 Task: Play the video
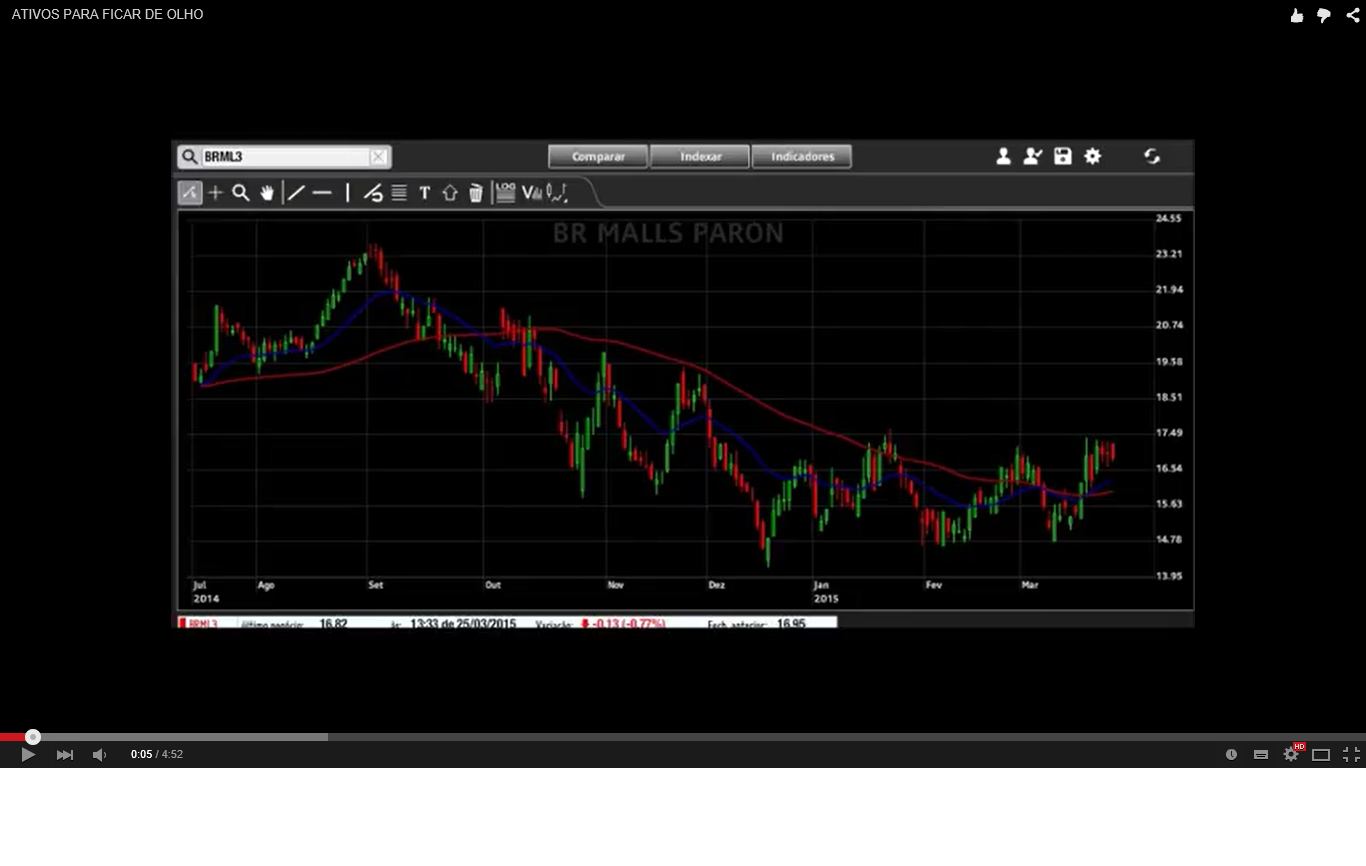point(28,755)
